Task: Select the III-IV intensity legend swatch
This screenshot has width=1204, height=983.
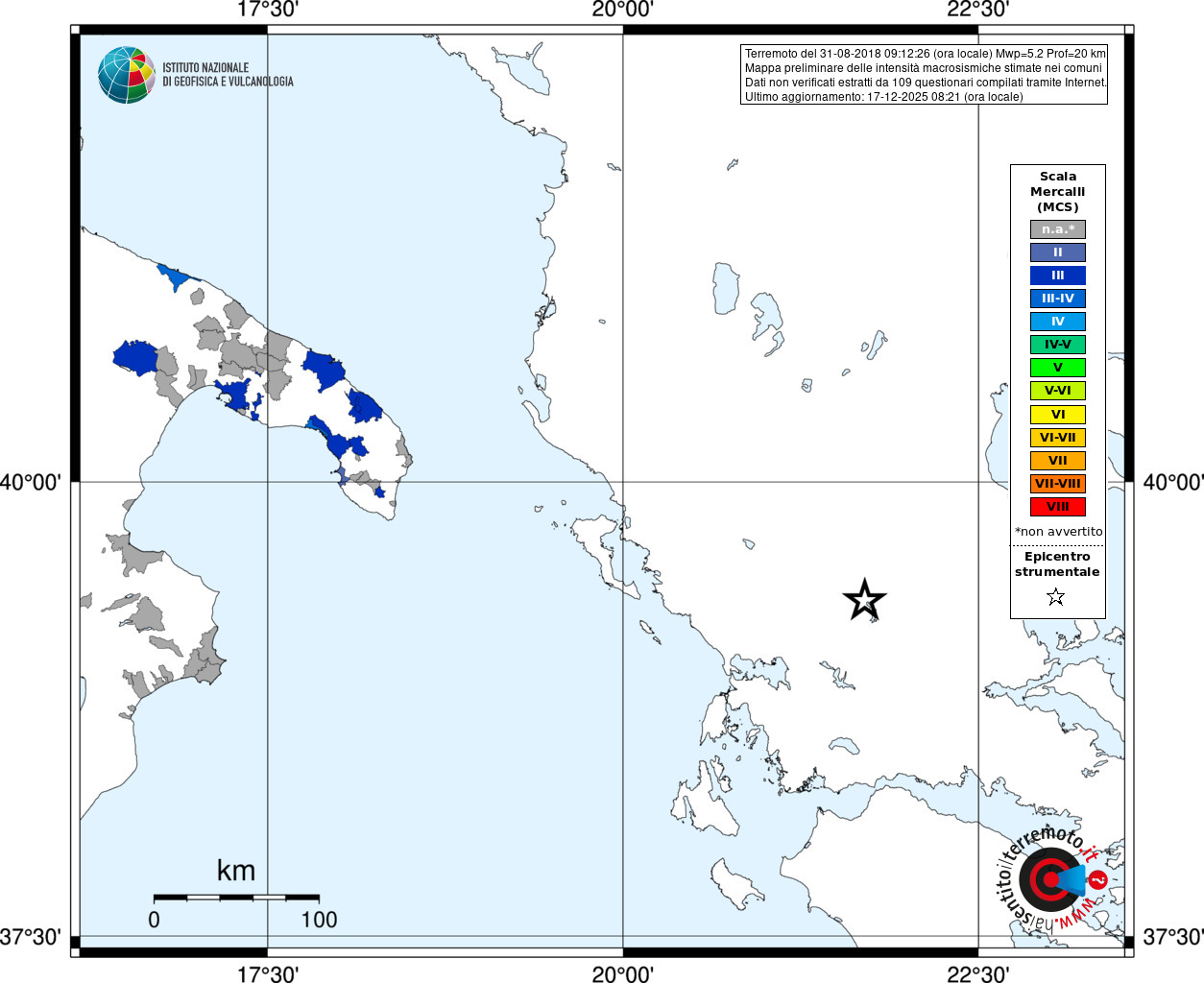Action: [1058, 299]
